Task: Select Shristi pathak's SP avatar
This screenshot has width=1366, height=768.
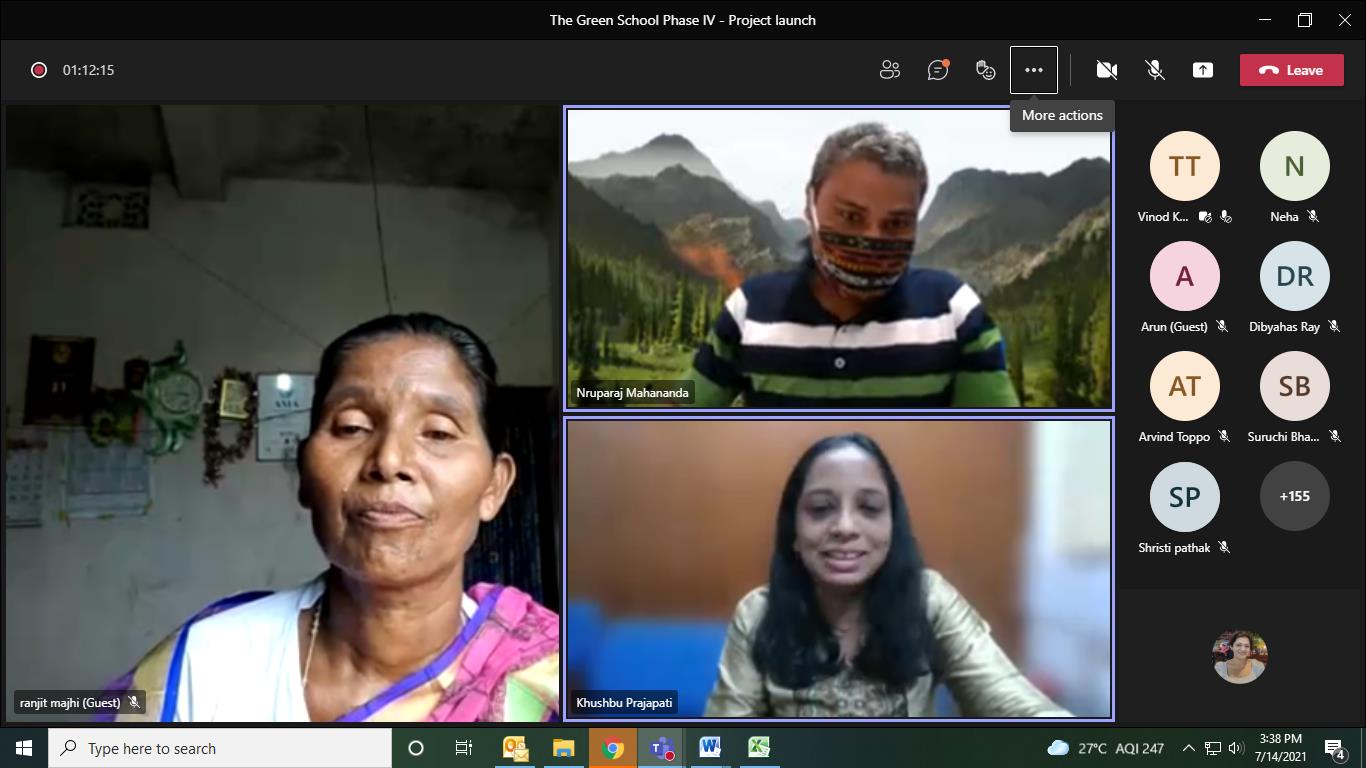Action: (x=1184, y=496)
